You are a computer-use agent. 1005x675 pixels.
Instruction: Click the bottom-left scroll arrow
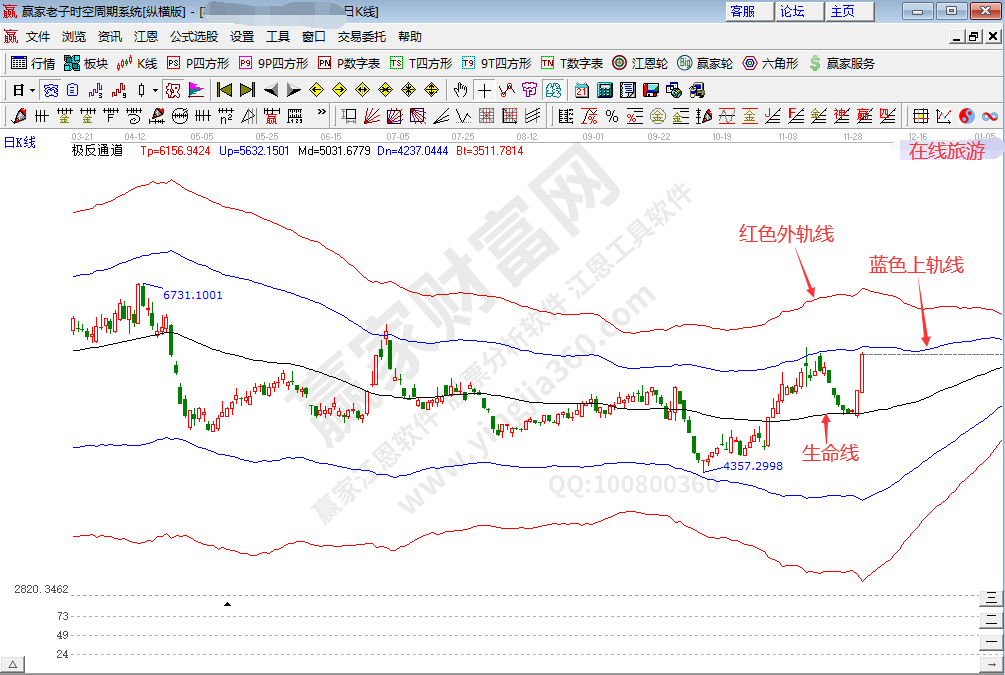point(13,665)
